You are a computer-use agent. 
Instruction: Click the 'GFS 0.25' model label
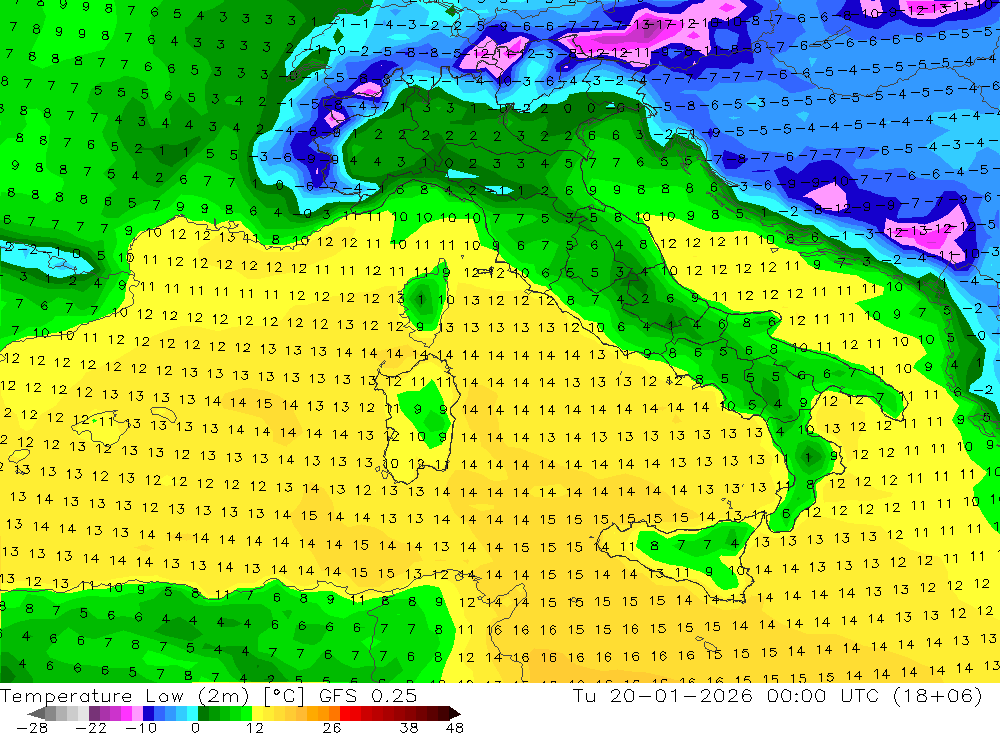[x=368, y=696]
